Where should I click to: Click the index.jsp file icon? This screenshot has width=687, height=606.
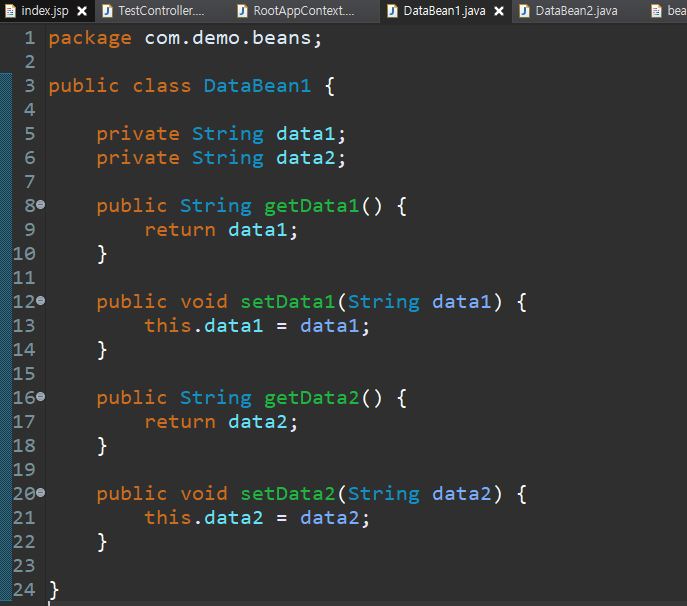pos(10,11)
